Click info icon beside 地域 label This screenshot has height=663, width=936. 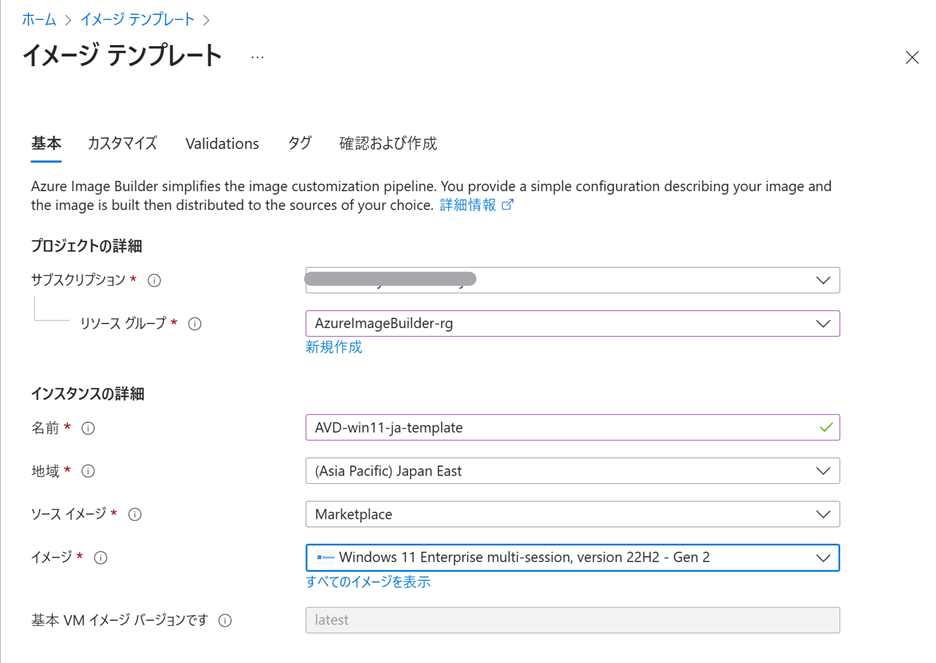[x=88, y=471]
